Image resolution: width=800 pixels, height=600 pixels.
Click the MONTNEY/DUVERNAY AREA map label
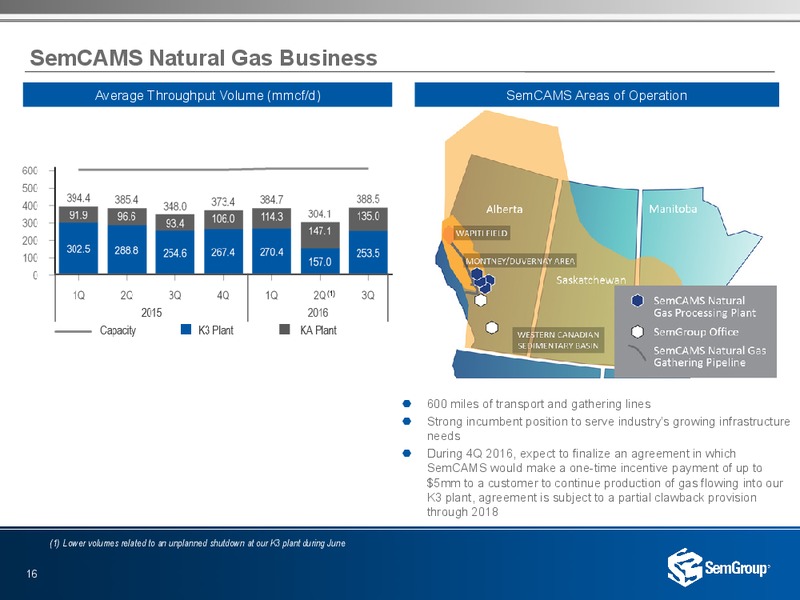[x=520, y=261]
